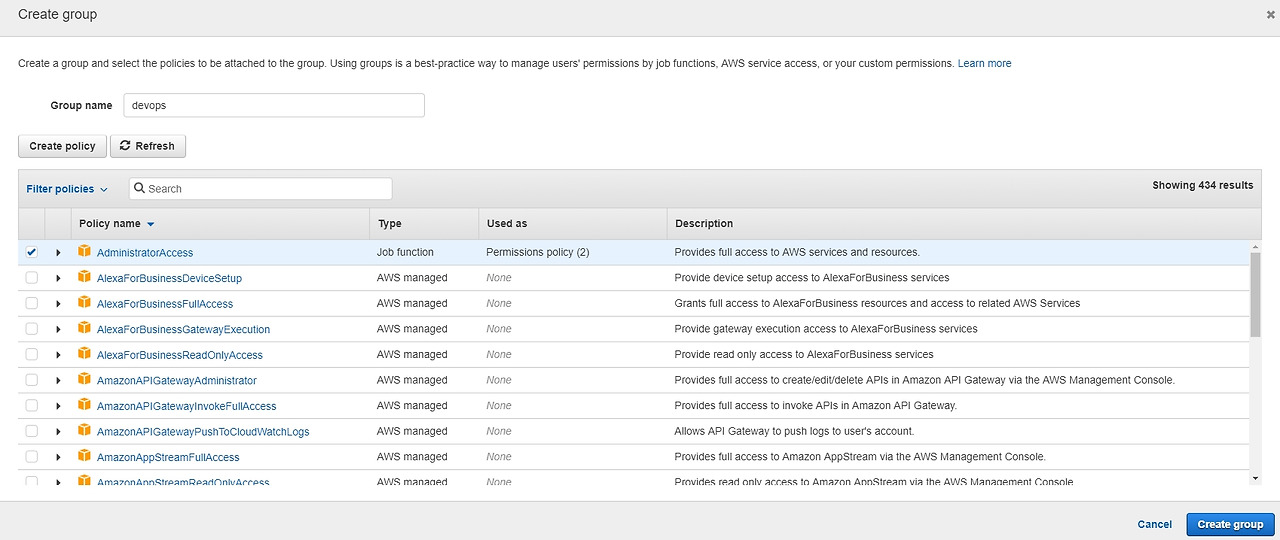Click the box icon beside AmazonAppStreamFullAccess

[x=85, y=457]
